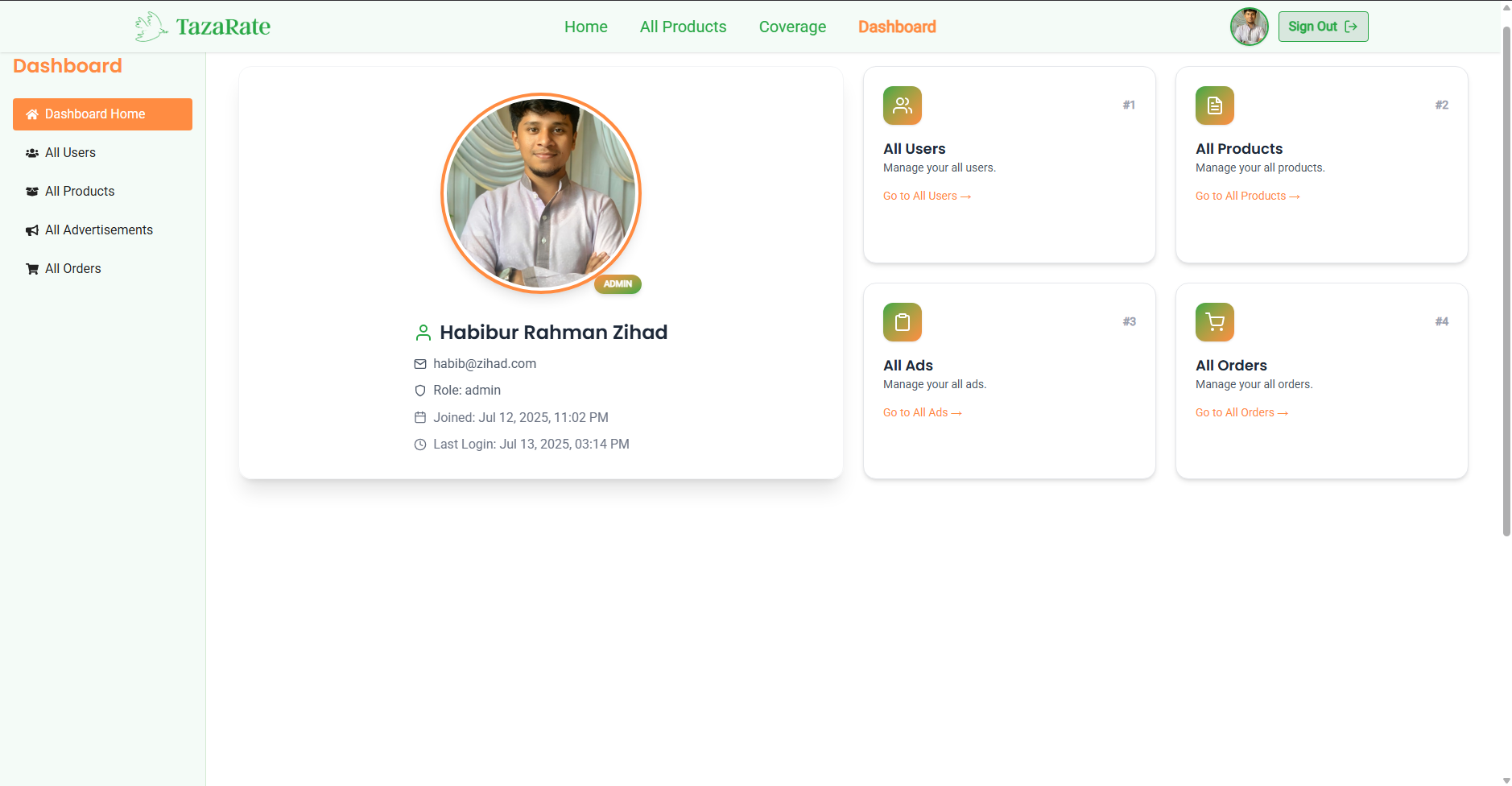The image size is (1512, 786).
Task: Open All Advertisements in the sidebar
Action: (102, 230)
